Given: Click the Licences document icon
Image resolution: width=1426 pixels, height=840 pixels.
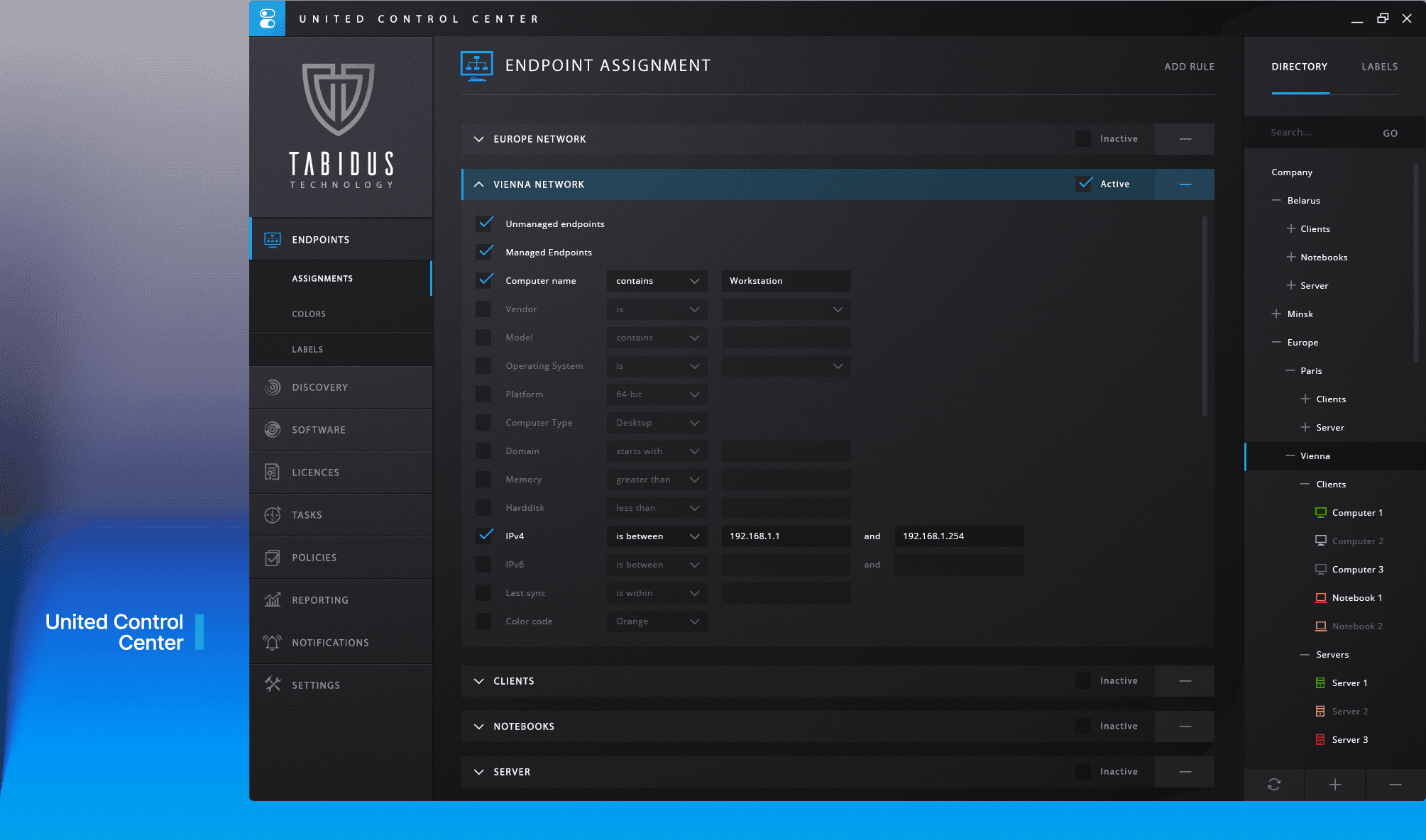Looking at the screenshot, I should [273, 472].
